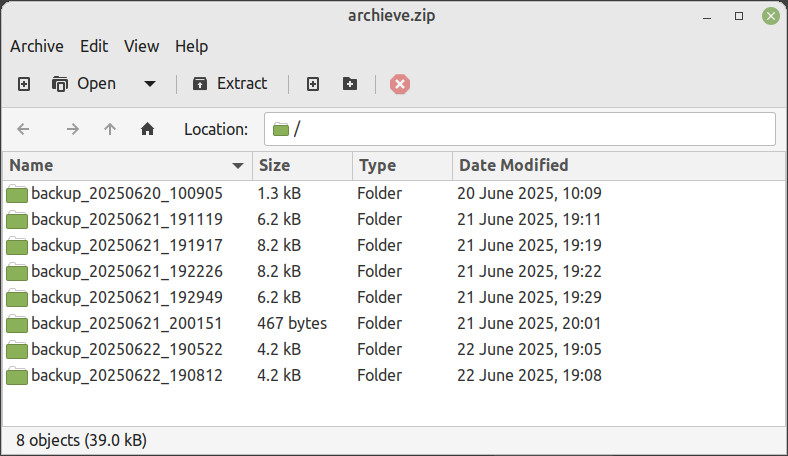Click the Add Folder toolbar icon
Image resolution: width=788 pixels, height=456 pixels.
350,84
